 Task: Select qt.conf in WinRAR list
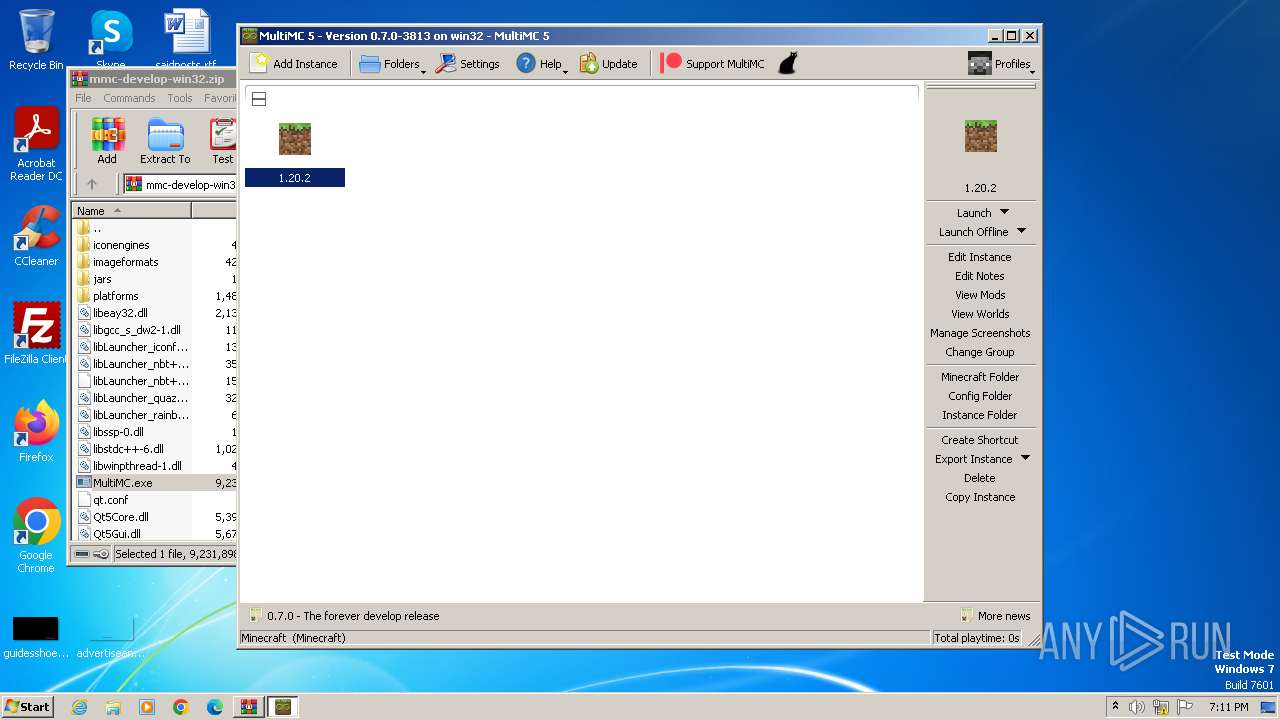110,500
